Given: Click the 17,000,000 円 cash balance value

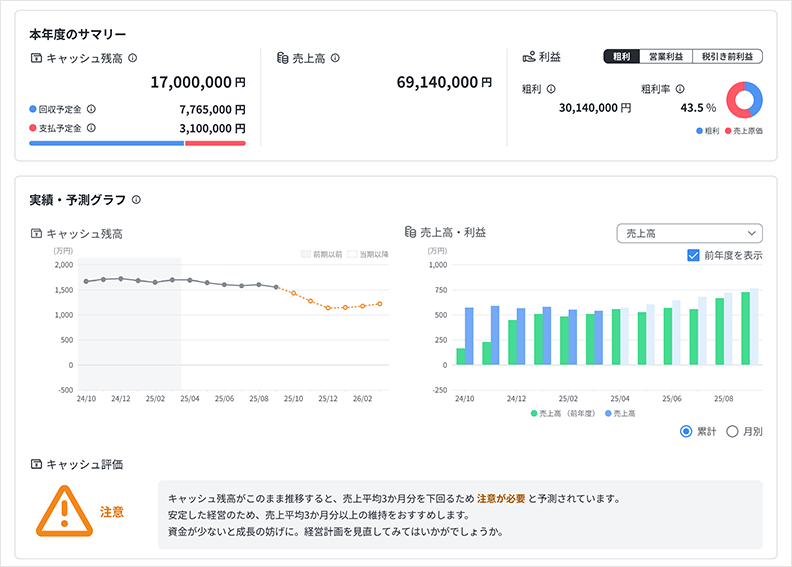Looking at the screenshot, I should tap(198, 82).
